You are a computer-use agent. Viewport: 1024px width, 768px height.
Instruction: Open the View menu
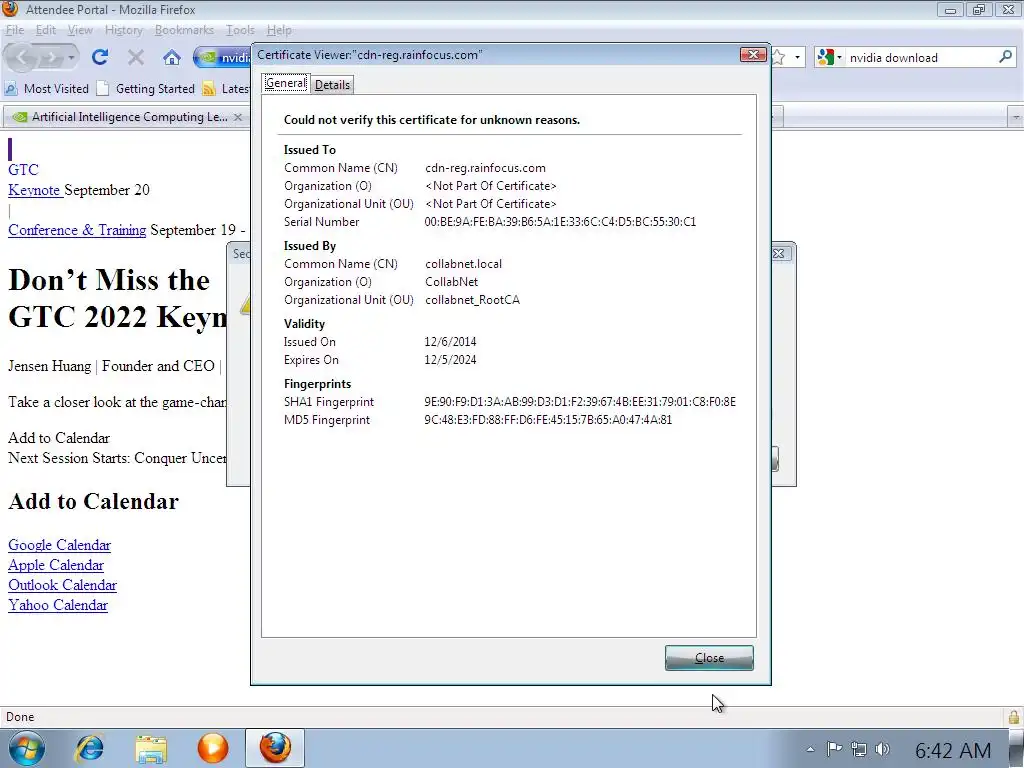coord(80,30)
